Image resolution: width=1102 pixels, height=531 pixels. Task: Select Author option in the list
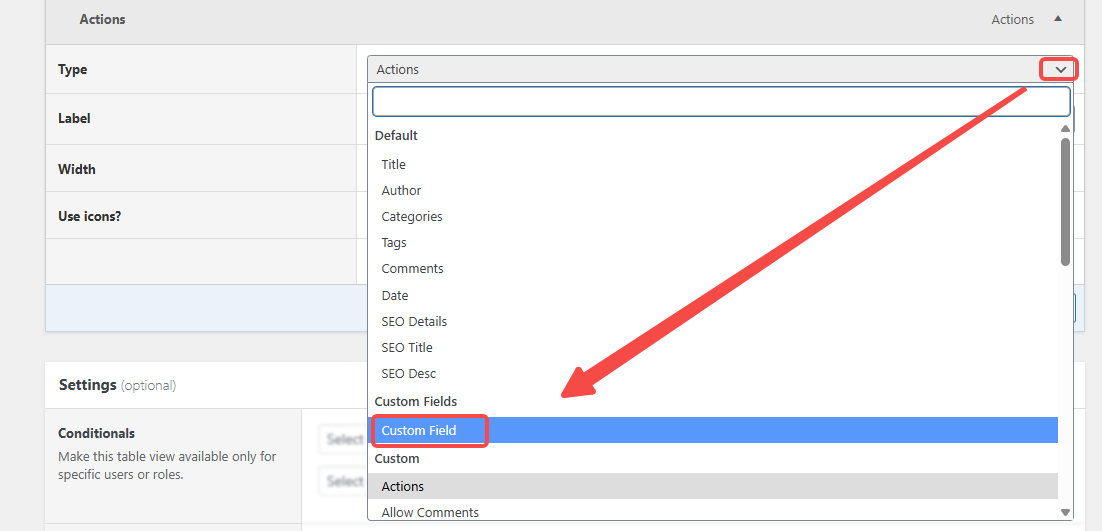(401, 190)
